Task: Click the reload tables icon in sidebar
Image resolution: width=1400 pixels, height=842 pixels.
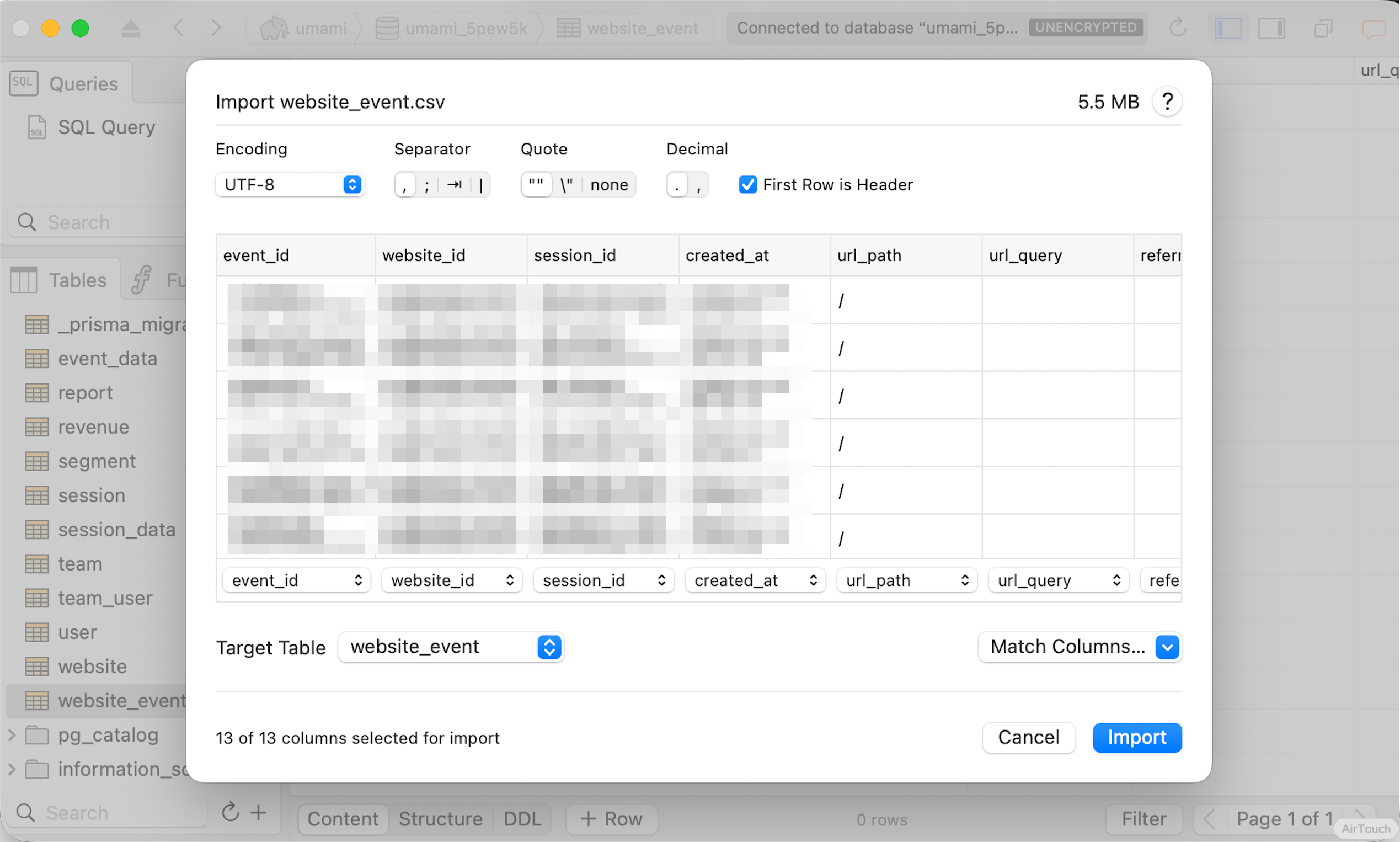Action: click(x=231, y=813)
